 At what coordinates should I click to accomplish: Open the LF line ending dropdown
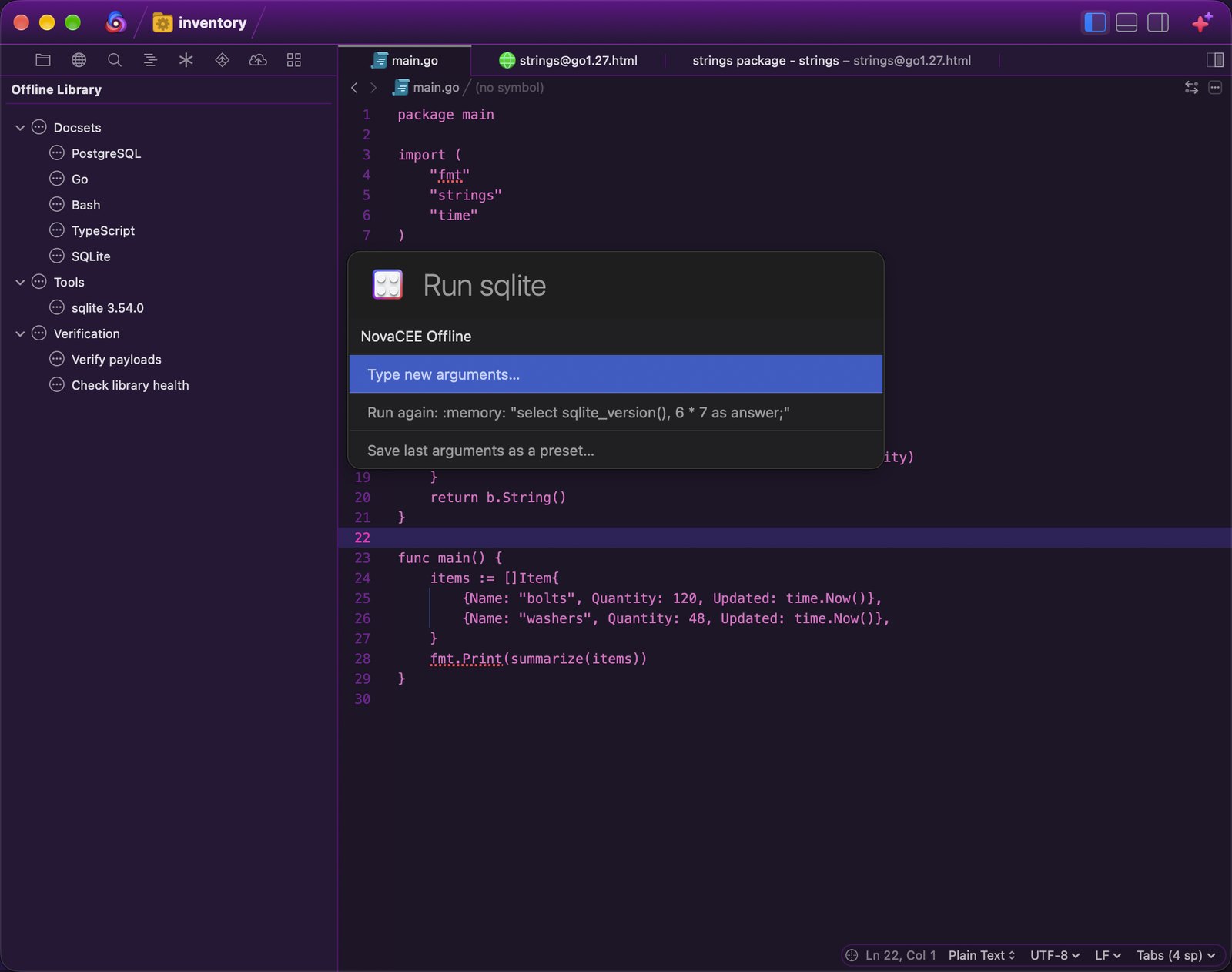(1107, 955)
